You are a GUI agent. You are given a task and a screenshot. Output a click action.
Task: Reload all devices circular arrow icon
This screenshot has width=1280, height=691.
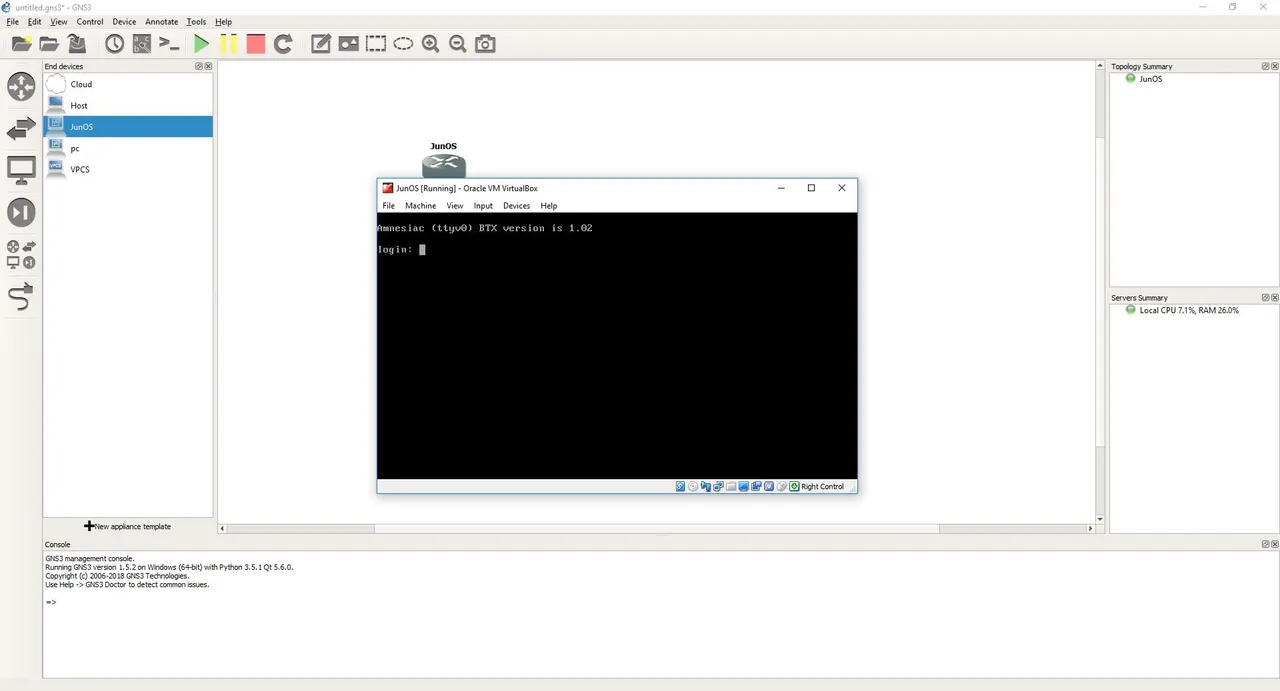(x=283, y=44)
